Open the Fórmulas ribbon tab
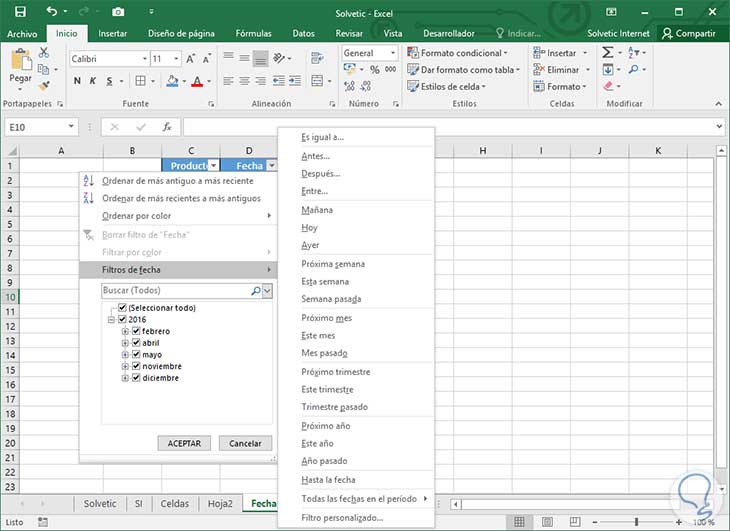The width and height of the screenshot is (730, 531). tap(253, 33)
